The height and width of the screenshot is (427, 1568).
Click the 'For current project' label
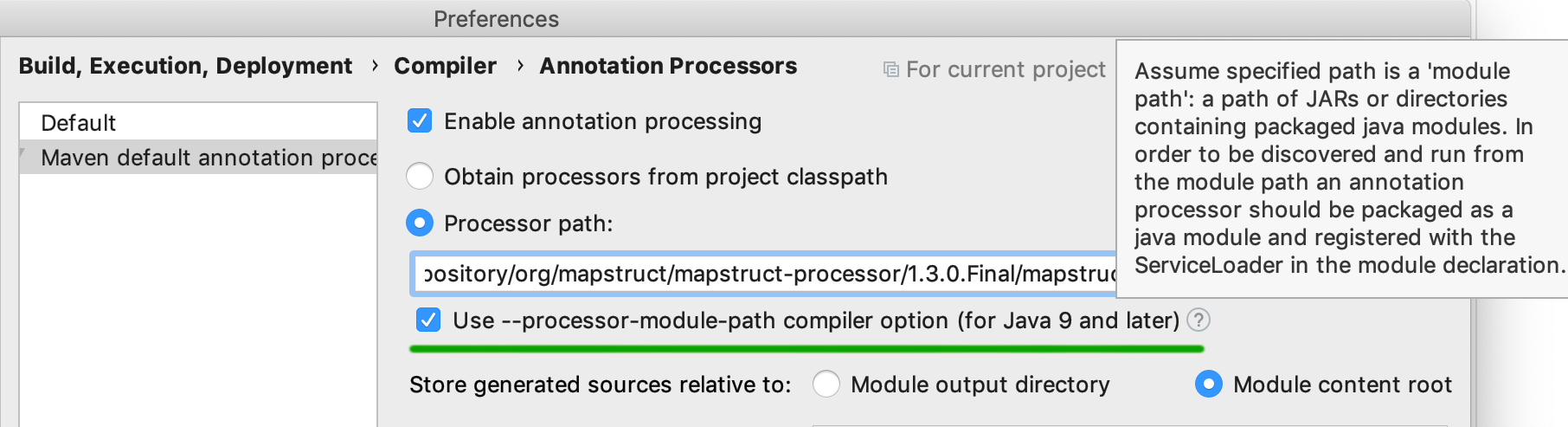tap(1006, 69)
